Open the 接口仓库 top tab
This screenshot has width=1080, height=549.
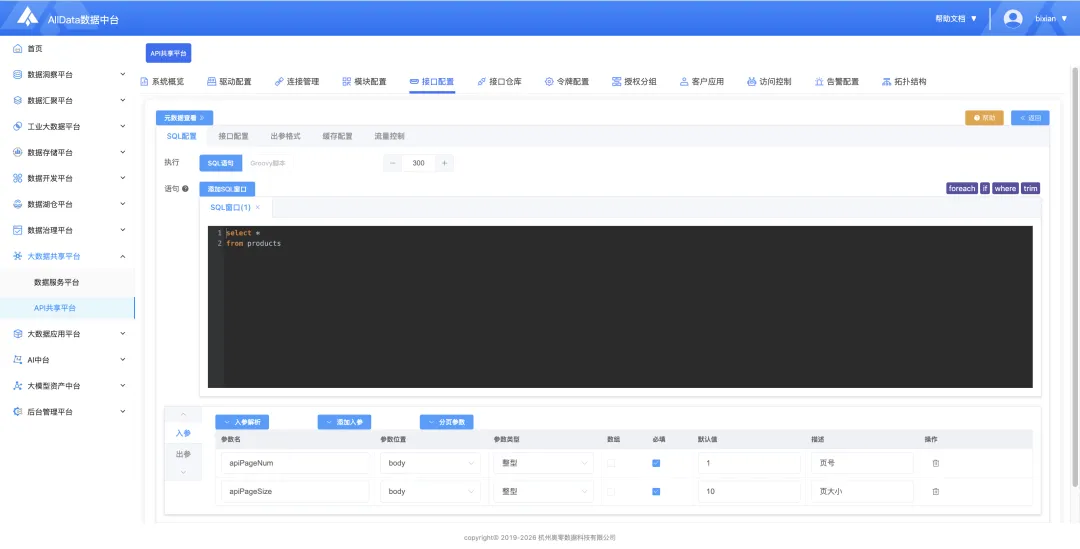[499, 81]
